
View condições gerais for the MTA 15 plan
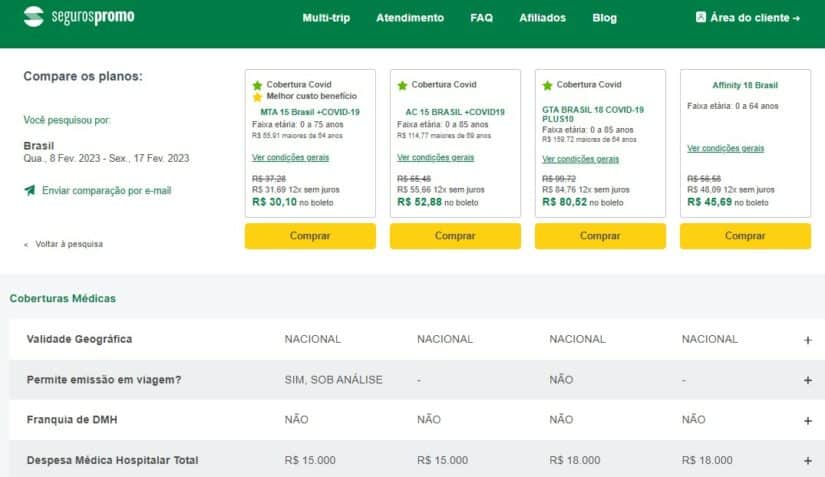point(290,157)
